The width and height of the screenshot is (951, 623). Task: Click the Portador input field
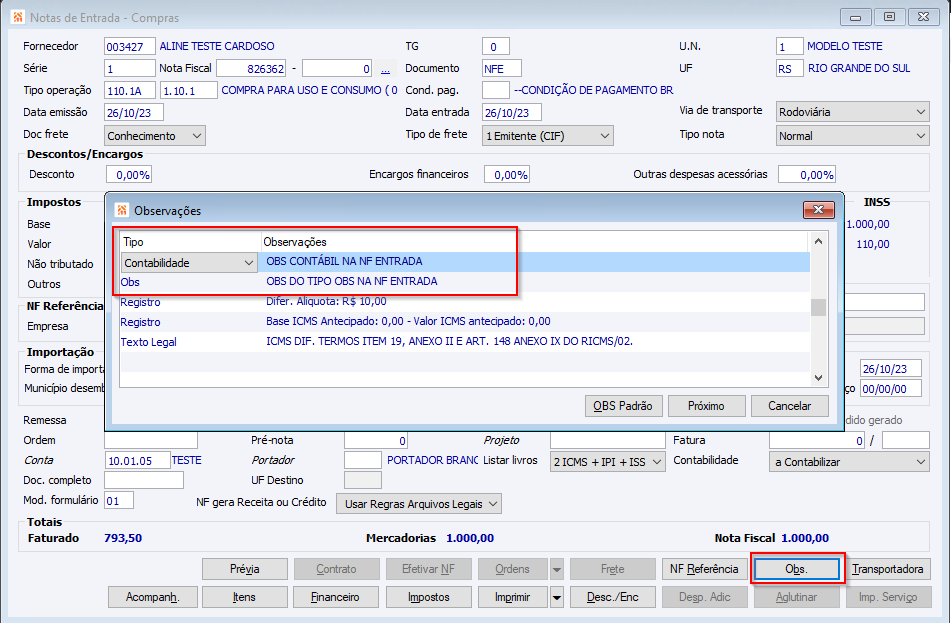pos(363,460)
